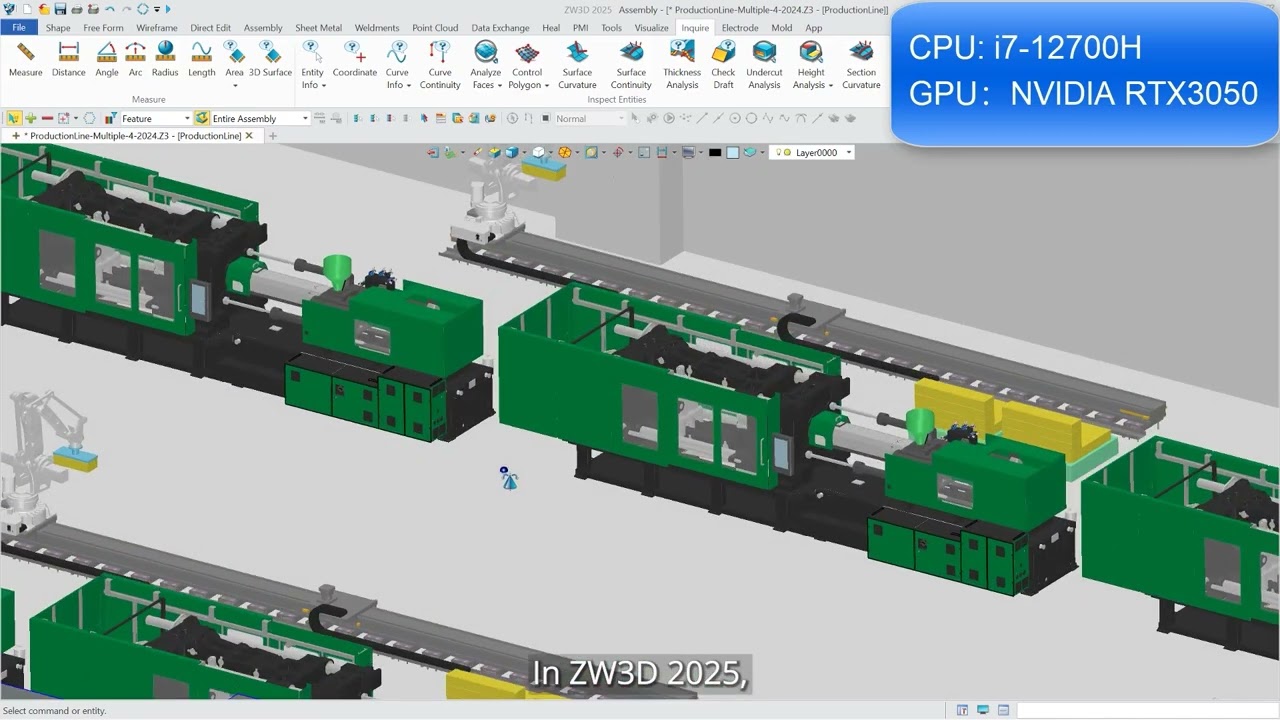The image size is (1280, 720).
Task: Launch Height Analysis
Action: pyautogui.click(x=811, y=65)
